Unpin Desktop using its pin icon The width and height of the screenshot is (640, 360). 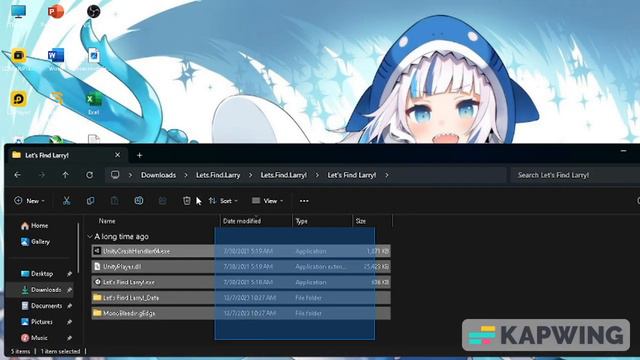coord(69,274)
